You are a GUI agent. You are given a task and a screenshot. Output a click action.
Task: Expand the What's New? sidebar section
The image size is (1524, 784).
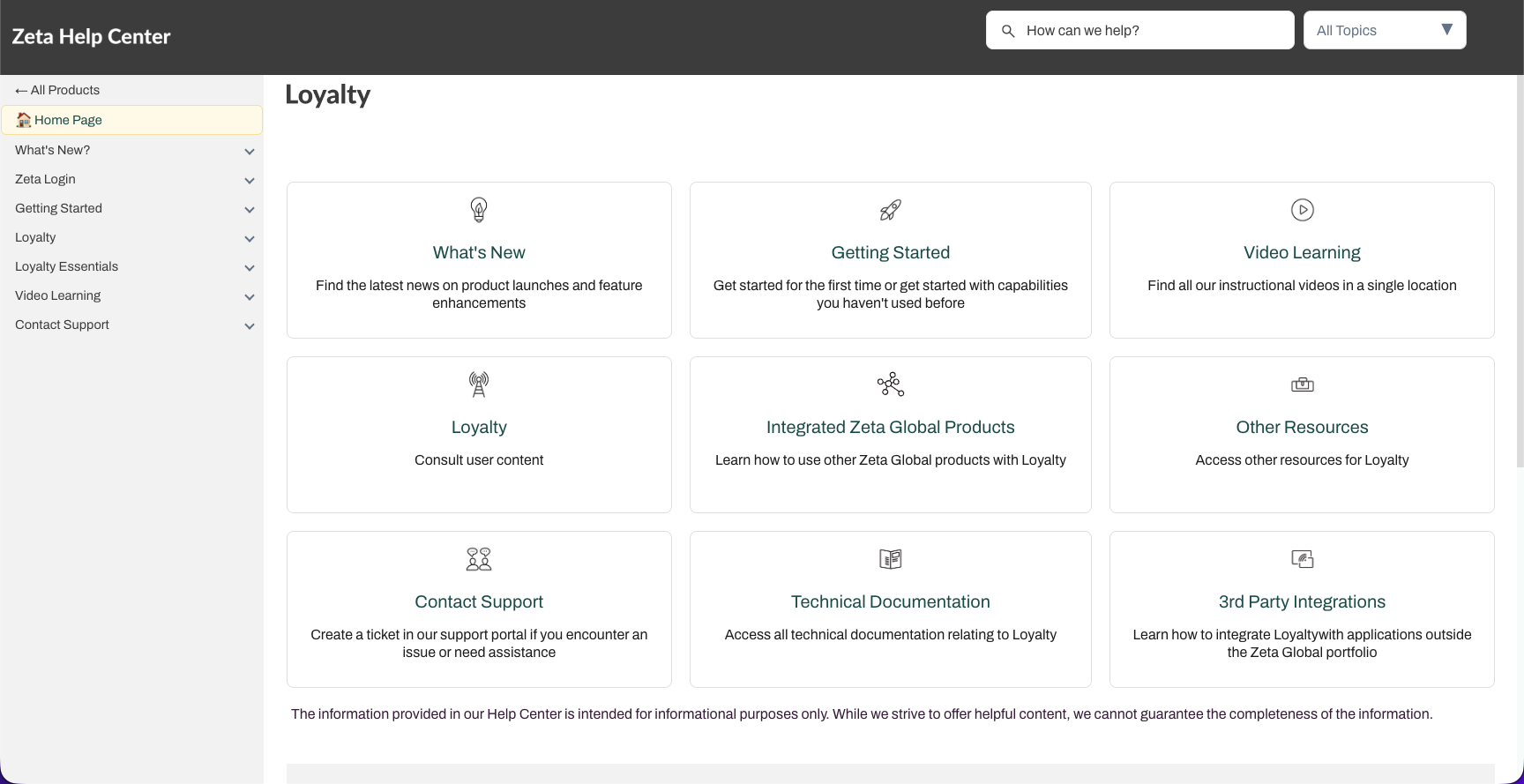[250, 152]
